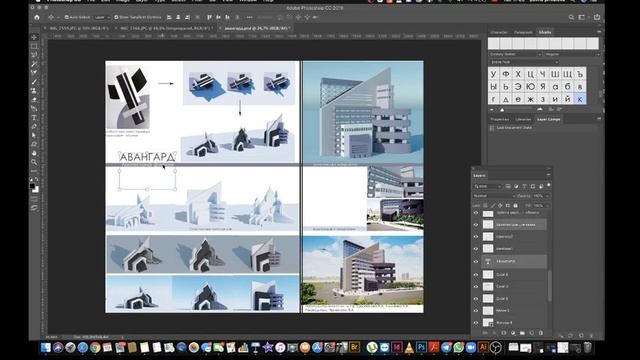Select the Move tool in the toolbar
The width and height of the screenshot is (640, 360).
tap(34, 38)
